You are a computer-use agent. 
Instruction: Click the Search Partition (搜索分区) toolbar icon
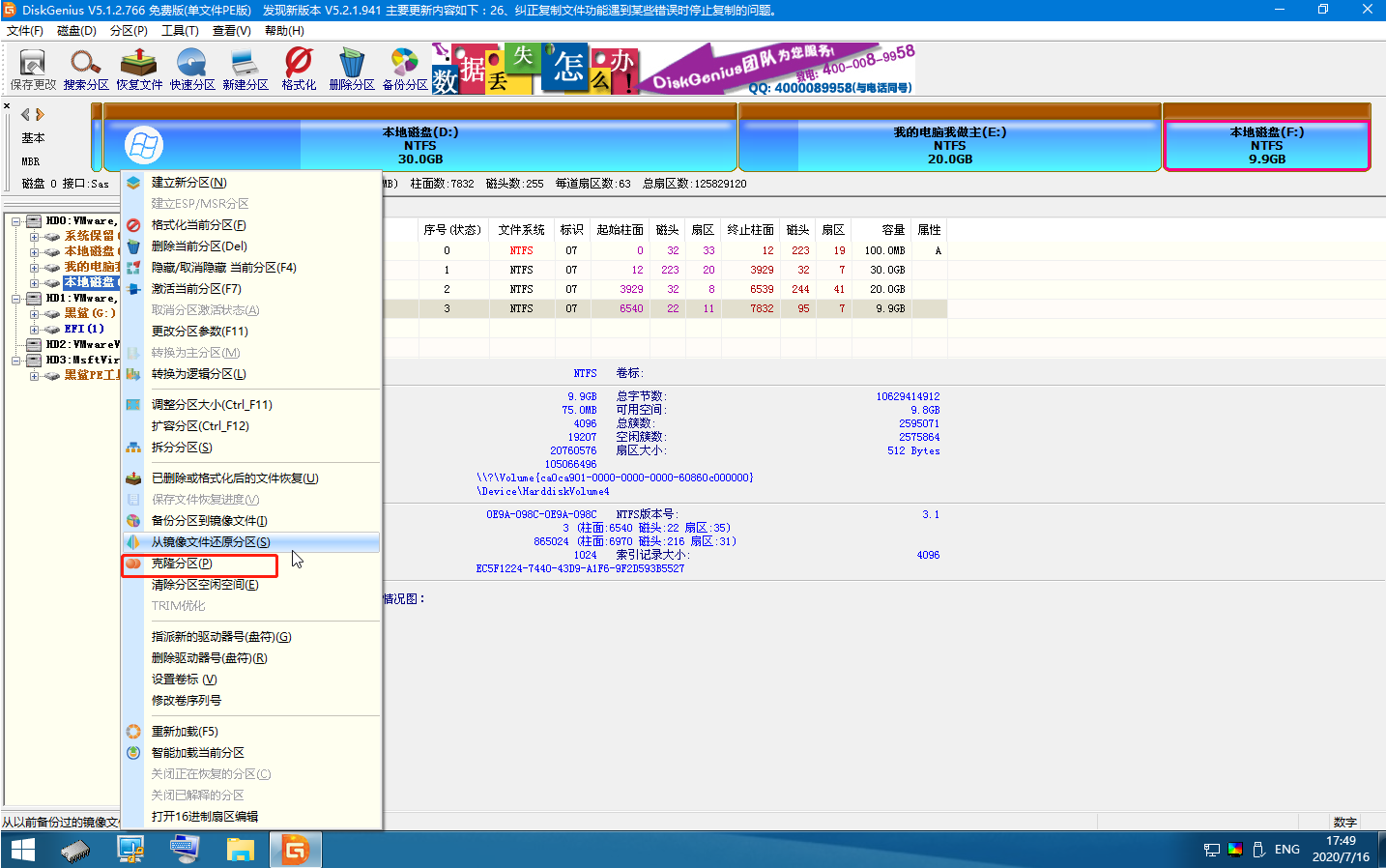tap(86, 70)
